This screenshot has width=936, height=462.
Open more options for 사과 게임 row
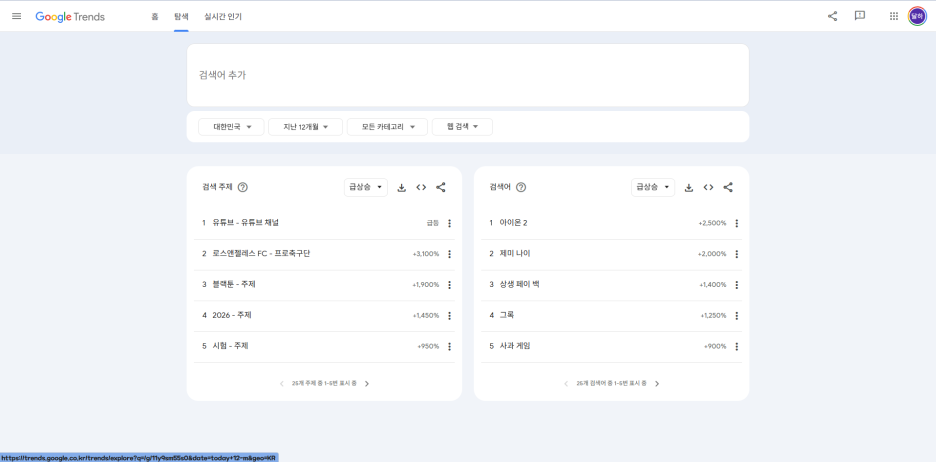[737, 347]
